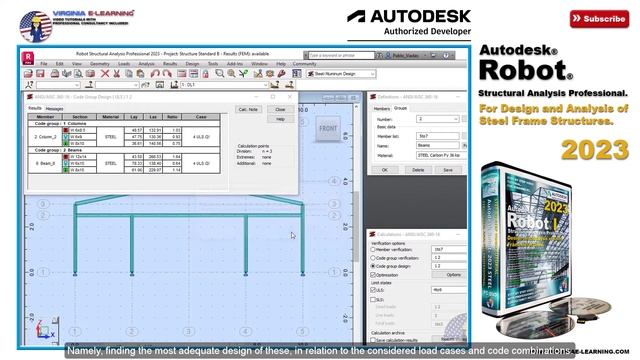Select the W 12x14 section row
640x360 pixels.
click(79, 157)
